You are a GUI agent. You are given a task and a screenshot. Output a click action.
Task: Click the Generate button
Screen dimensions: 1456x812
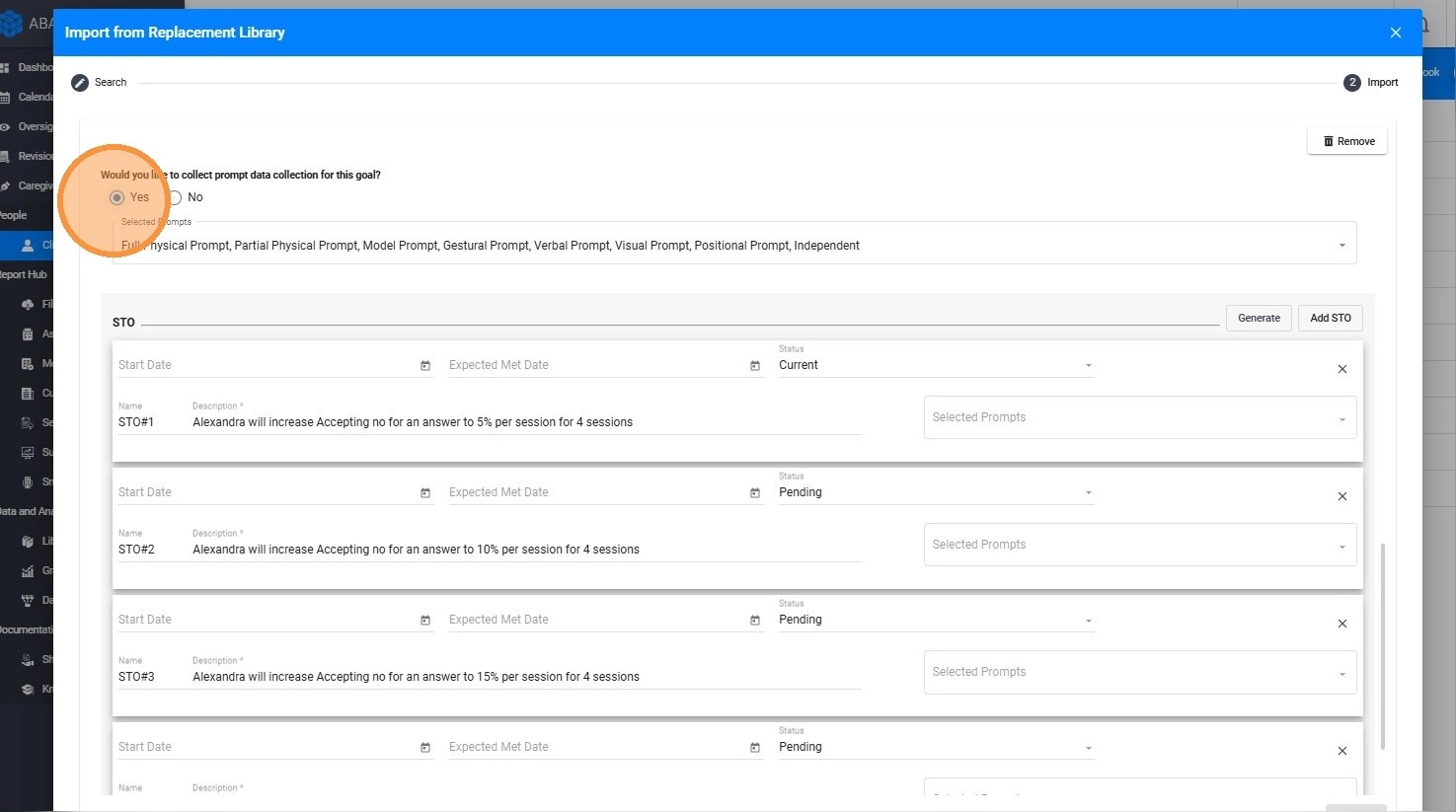click(x=1259, y=318)
